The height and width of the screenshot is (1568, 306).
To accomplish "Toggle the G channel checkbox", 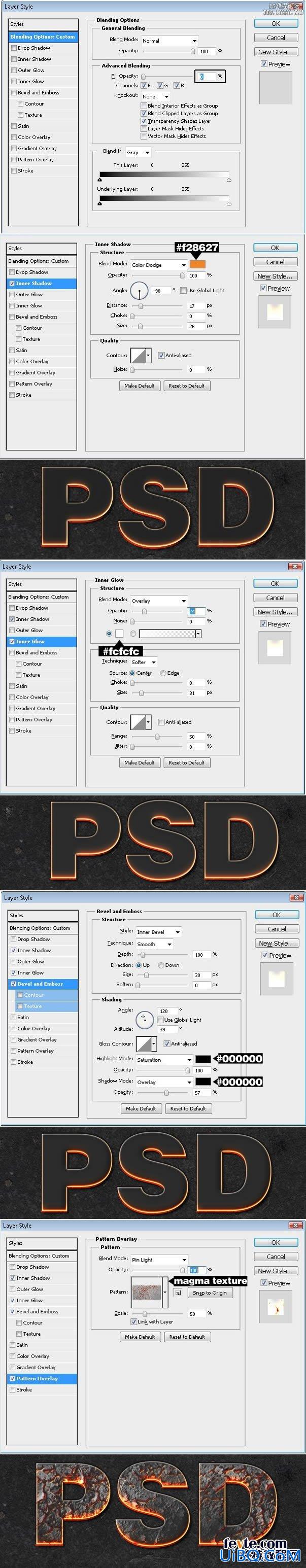I will tap(160, 86).
